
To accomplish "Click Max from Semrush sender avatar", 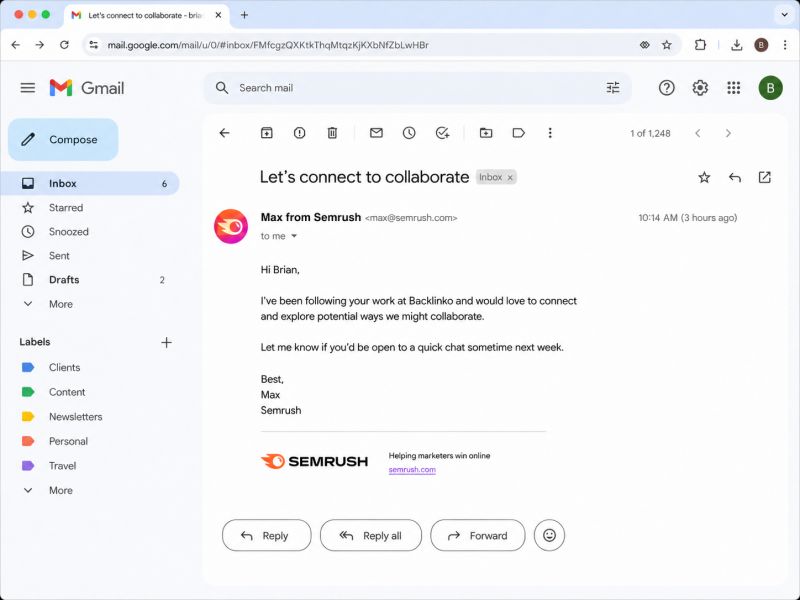I will [x=231, y=226].
